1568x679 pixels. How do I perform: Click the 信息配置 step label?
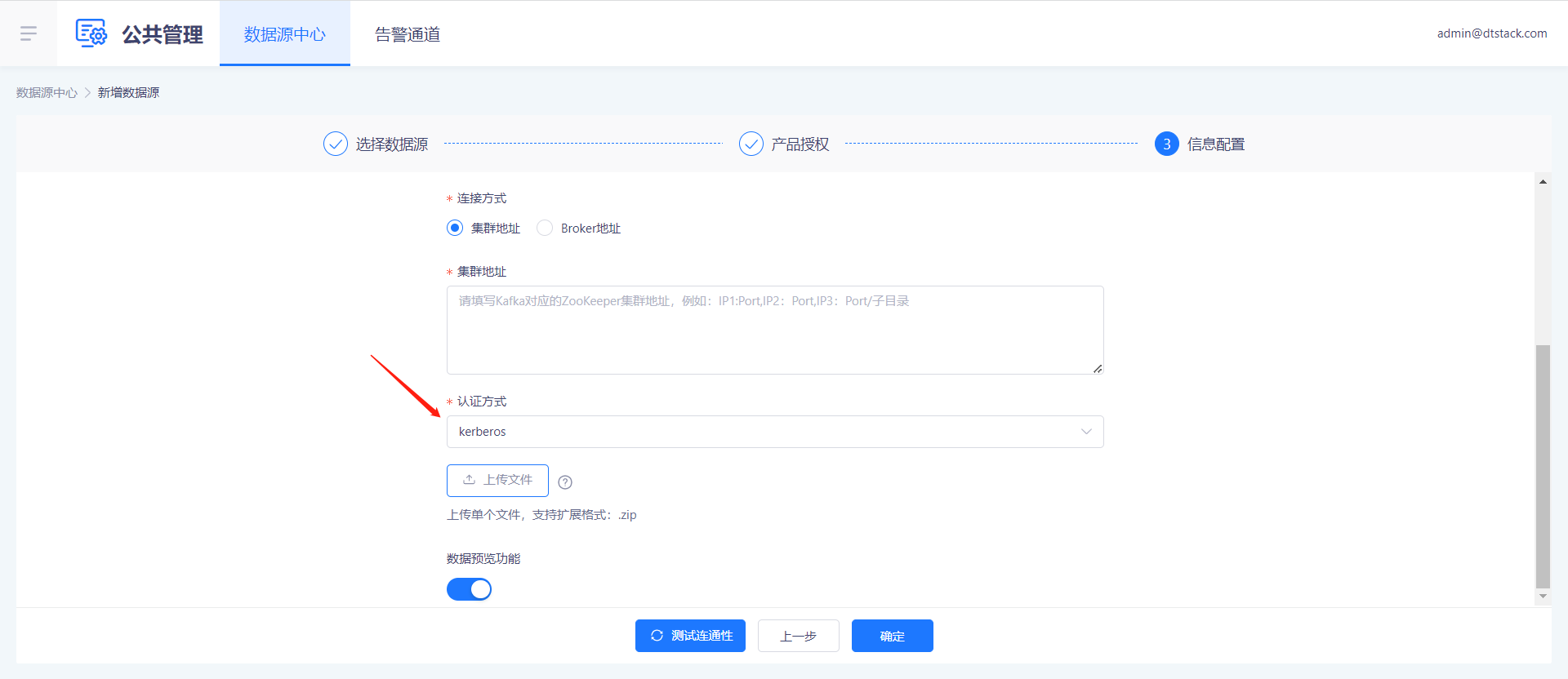point(1216,144)
